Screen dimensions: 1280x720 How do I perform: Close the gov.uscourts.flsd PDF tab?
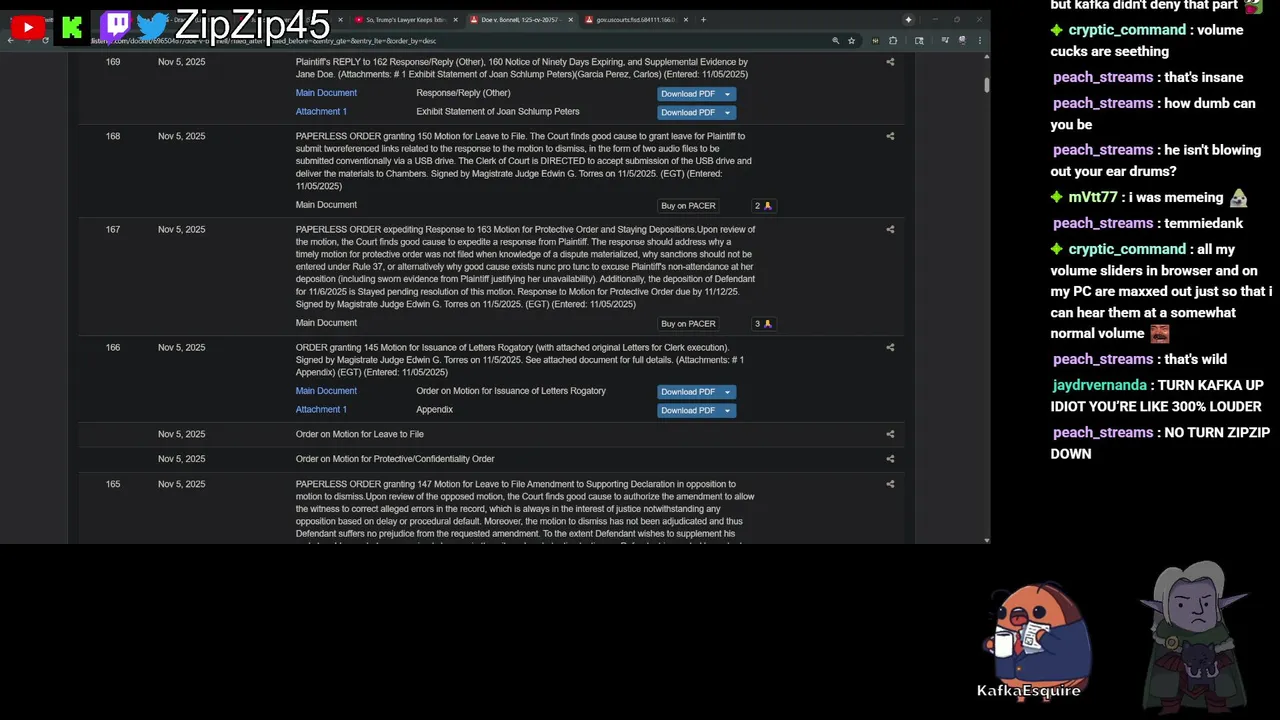tap(687, 19)
